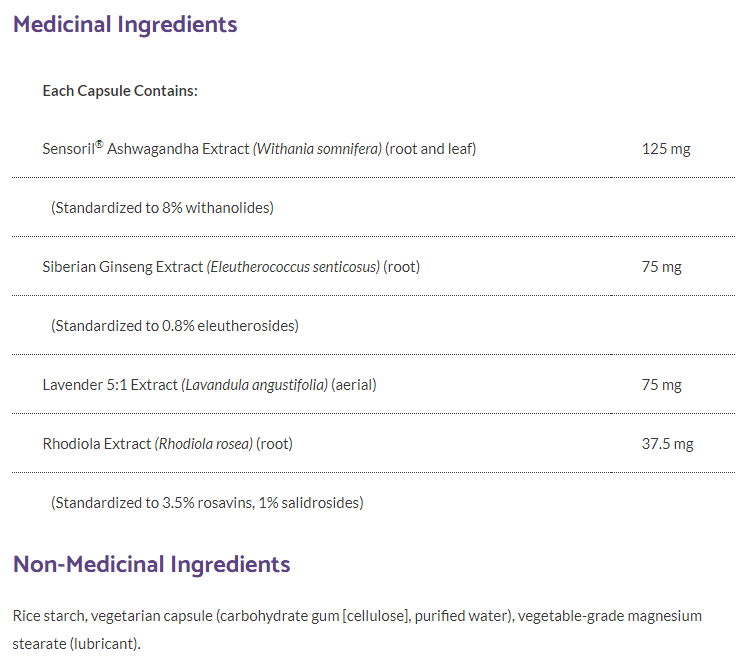Viewport: 736px width, 666px height.
Task: Click the italic 'Rhodiola rosea' name
Action: (204, 444)
